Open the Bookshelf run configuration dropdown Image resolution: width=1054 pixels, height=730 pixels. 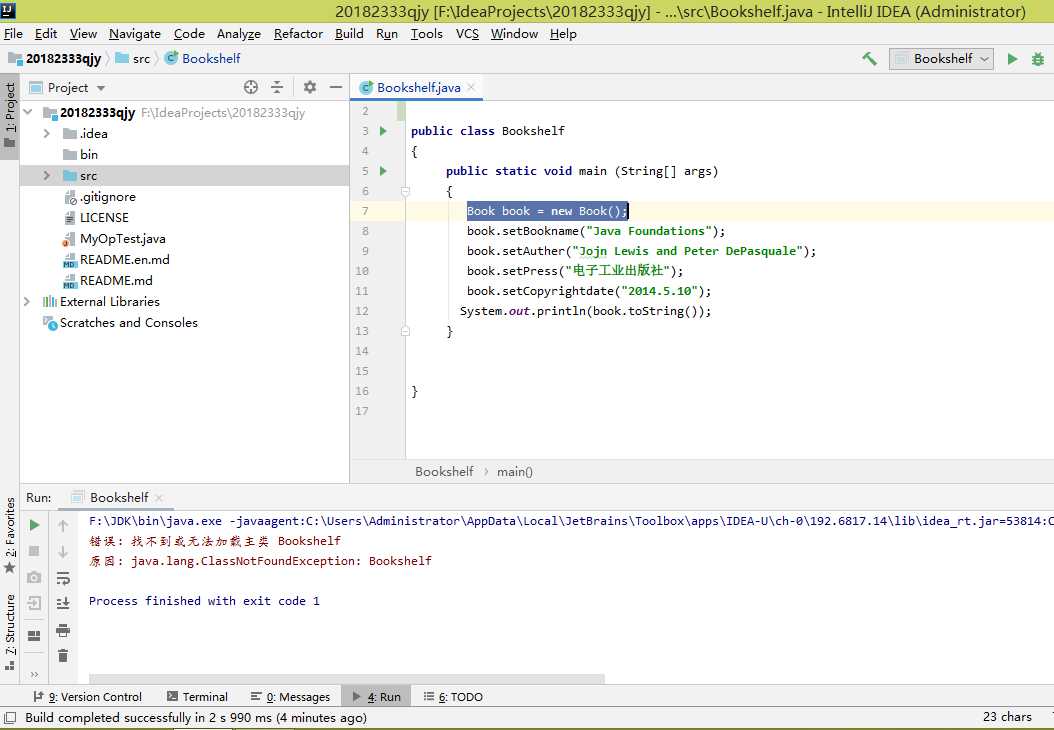click(940, 59)
